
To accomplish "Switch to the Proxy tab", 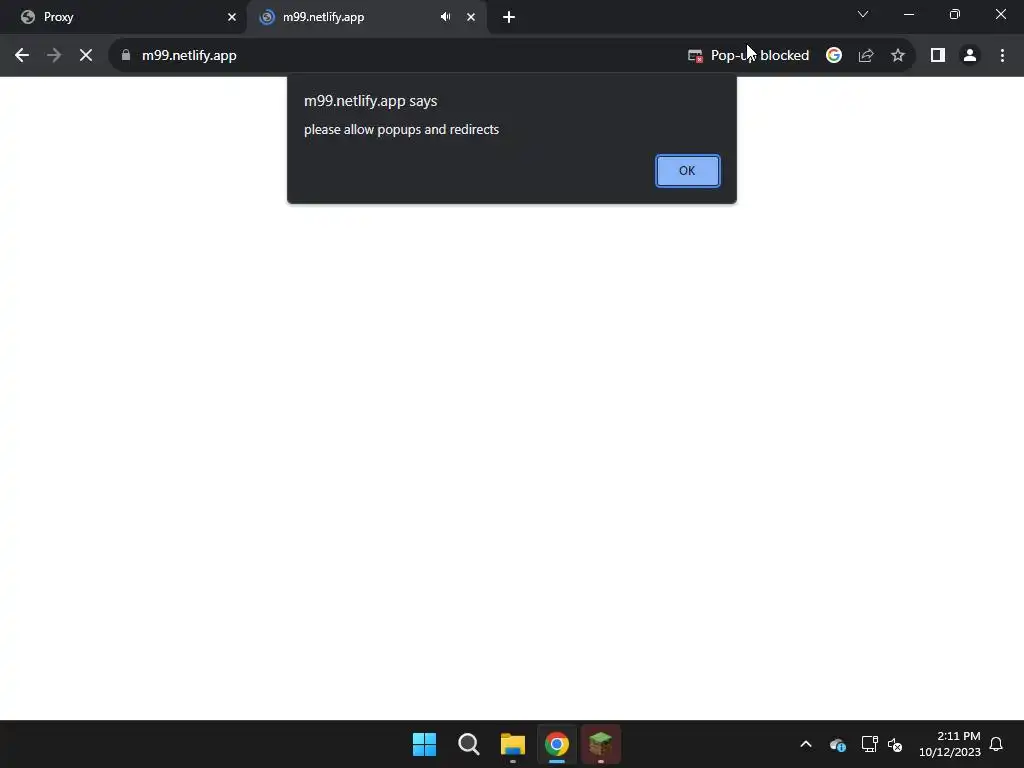I will click(123, 17).
